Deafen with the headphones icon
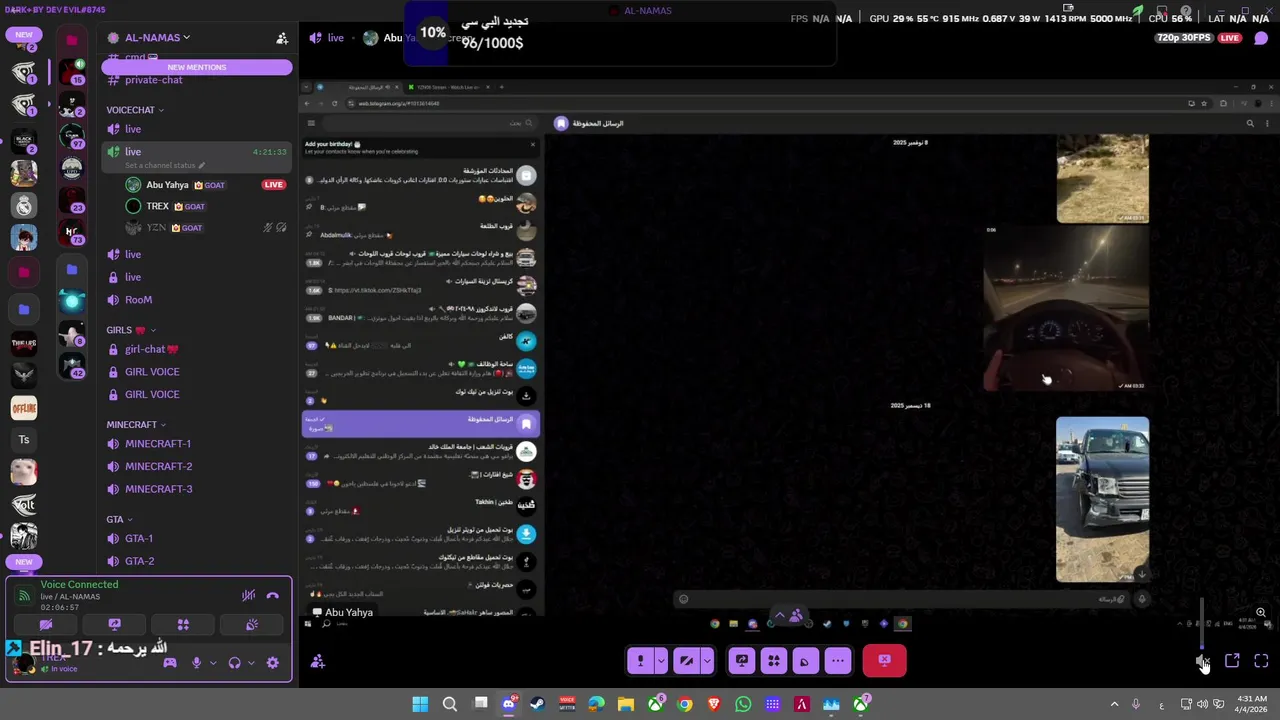This screenshot has width=1280, height=720. coord(234,662)
